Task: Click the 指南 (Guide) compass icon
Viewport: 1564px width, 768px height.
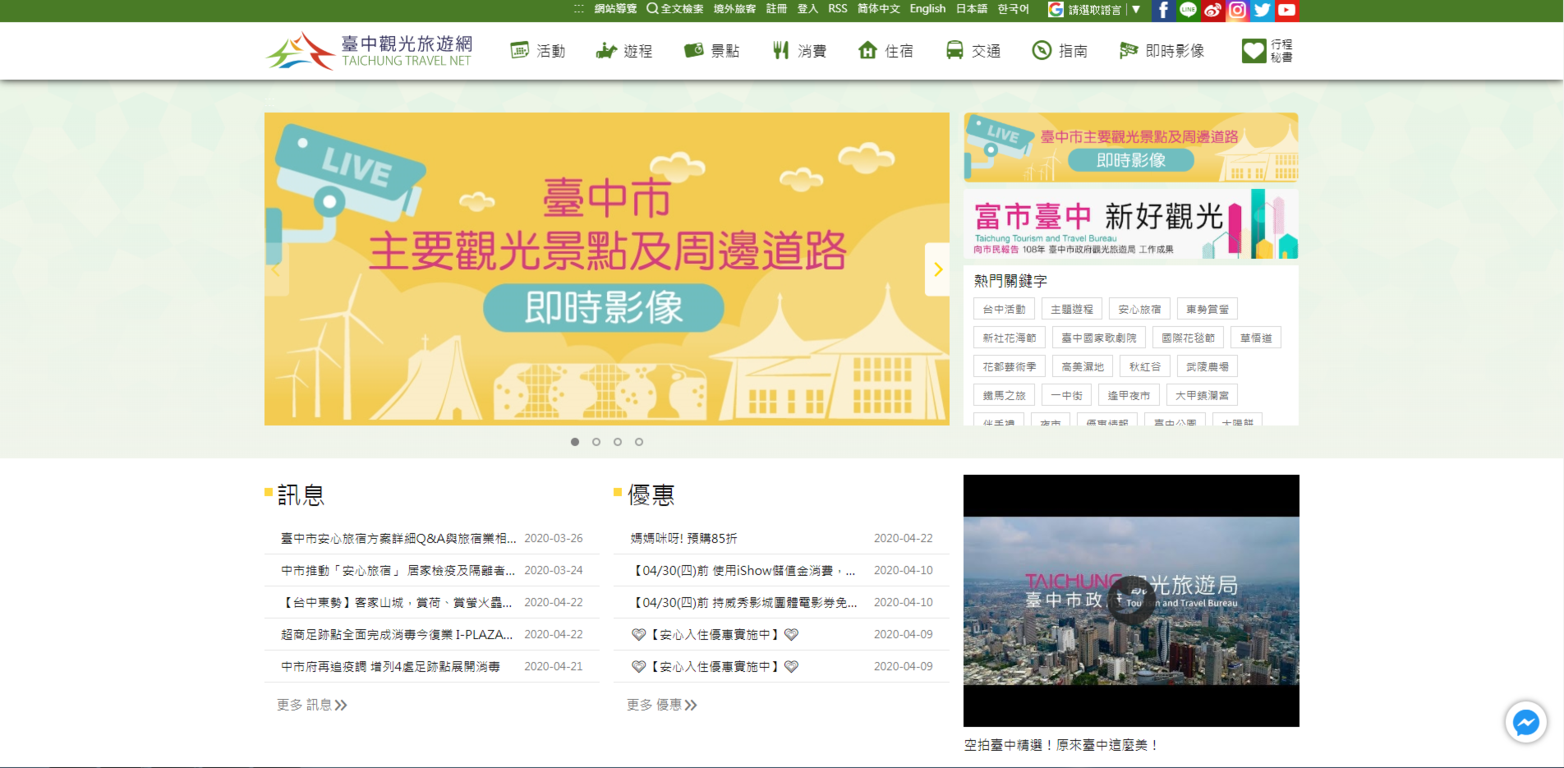Action: 1040,50
